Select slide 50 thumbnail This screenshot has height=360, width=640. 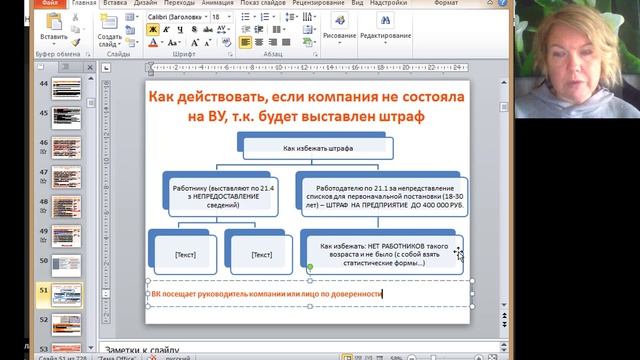(x=66, y=266)
